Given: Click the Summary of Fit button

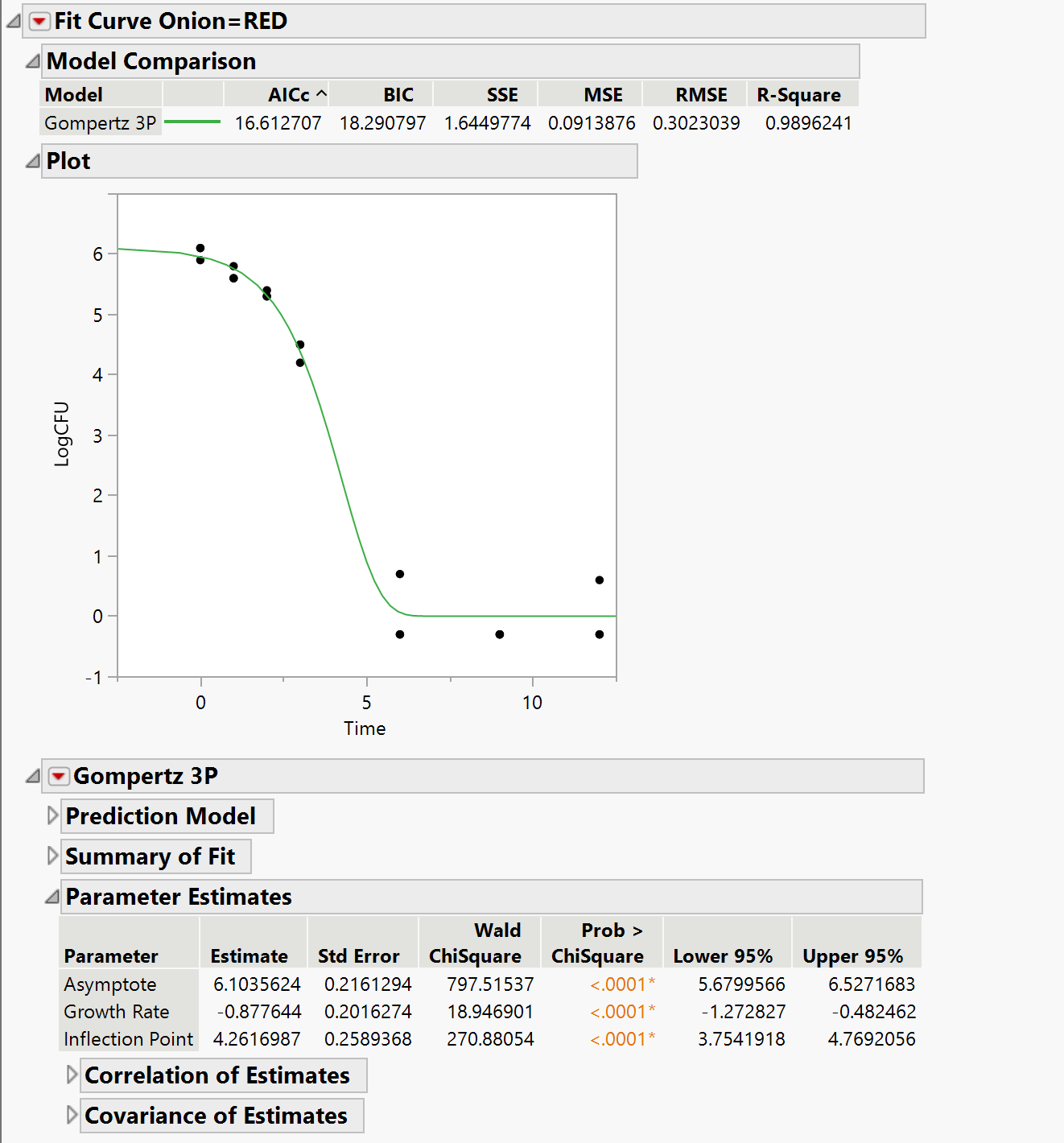Looking at the screenshot, I should [155, 856].
